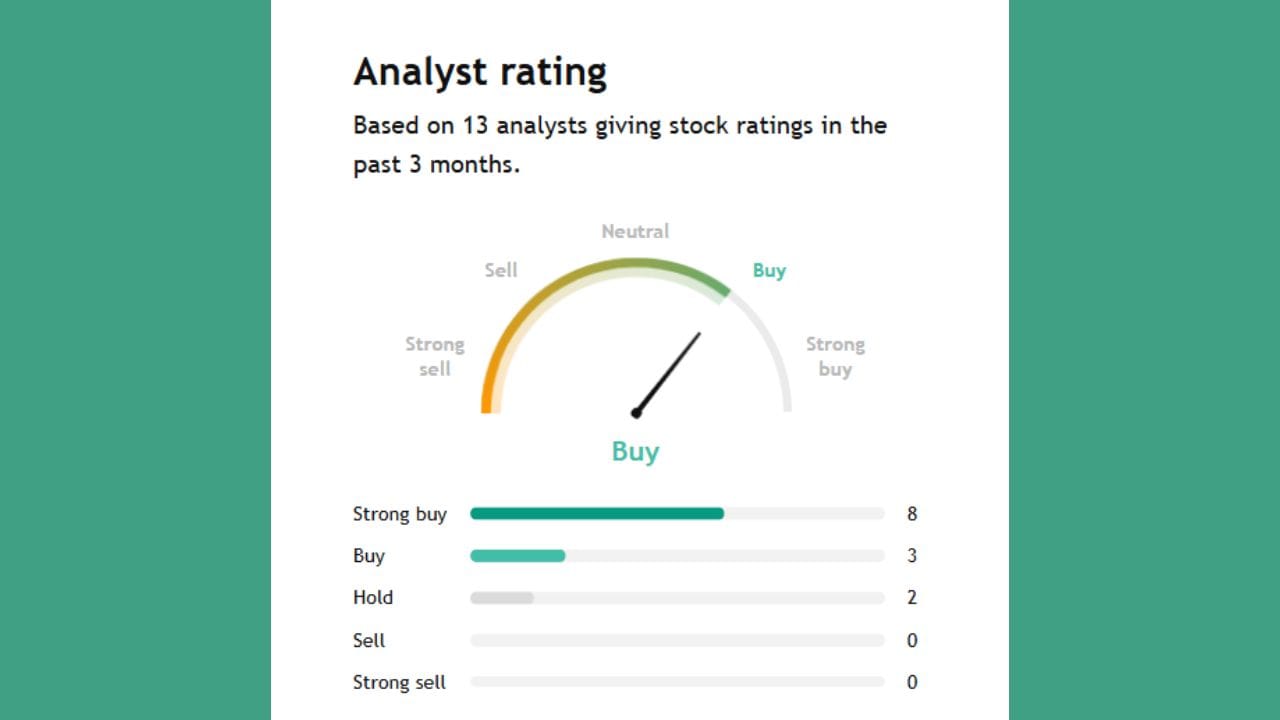Click the small Buy label on gauge arc
The width and height of the screenshot is (1280, 720).
pos(769,270)
